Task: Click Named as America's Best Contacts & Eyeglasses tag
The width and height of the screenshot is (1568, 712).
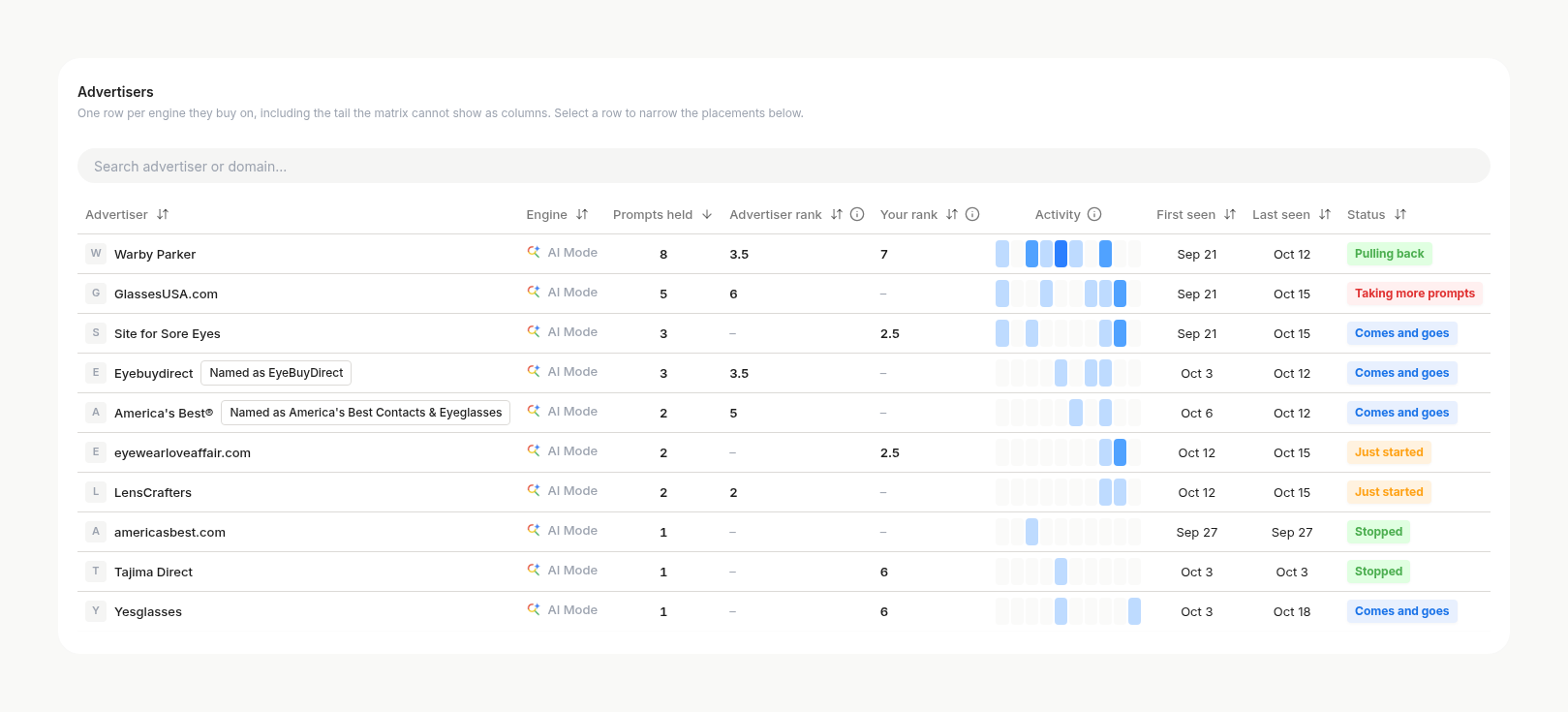Action: point(366,413)
